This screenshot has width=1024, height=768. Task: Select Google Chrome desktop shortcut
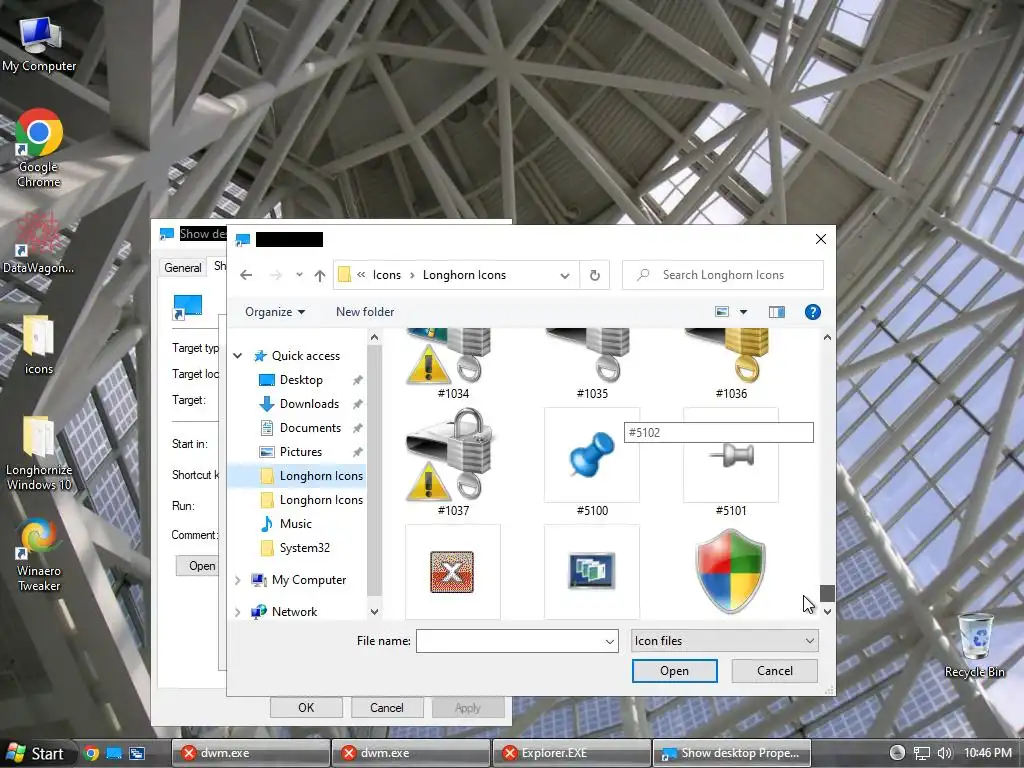coord(39,148)
